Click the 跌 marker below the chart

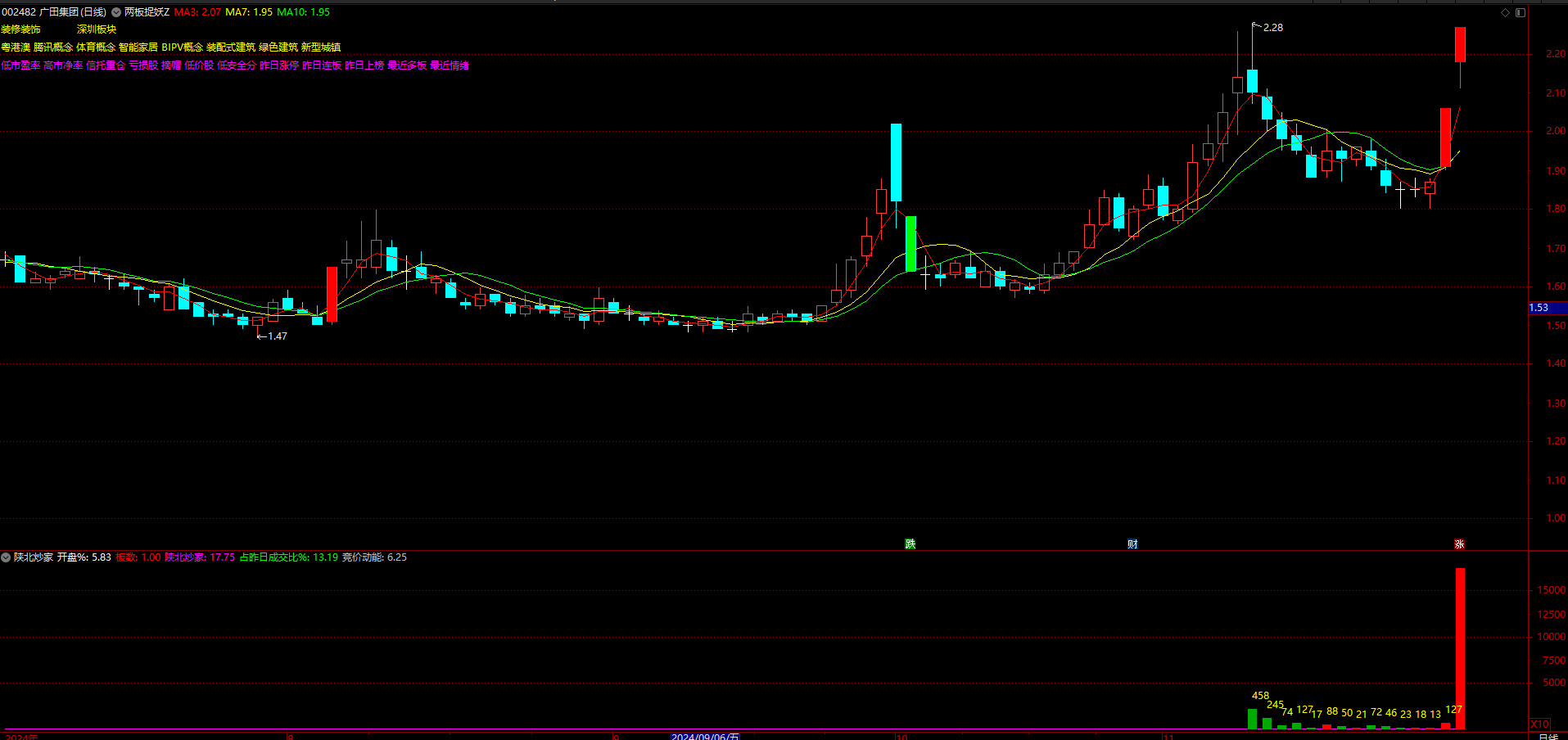click(x=910, y=544)
